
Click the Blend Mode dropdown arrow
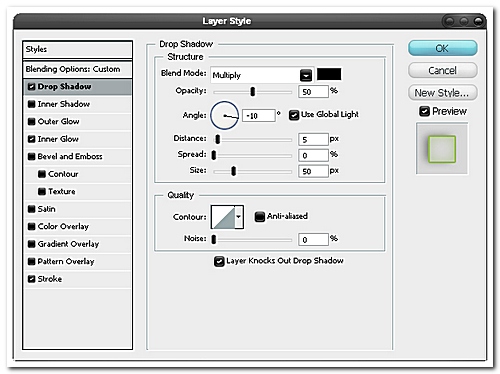(x=306, y=75)
